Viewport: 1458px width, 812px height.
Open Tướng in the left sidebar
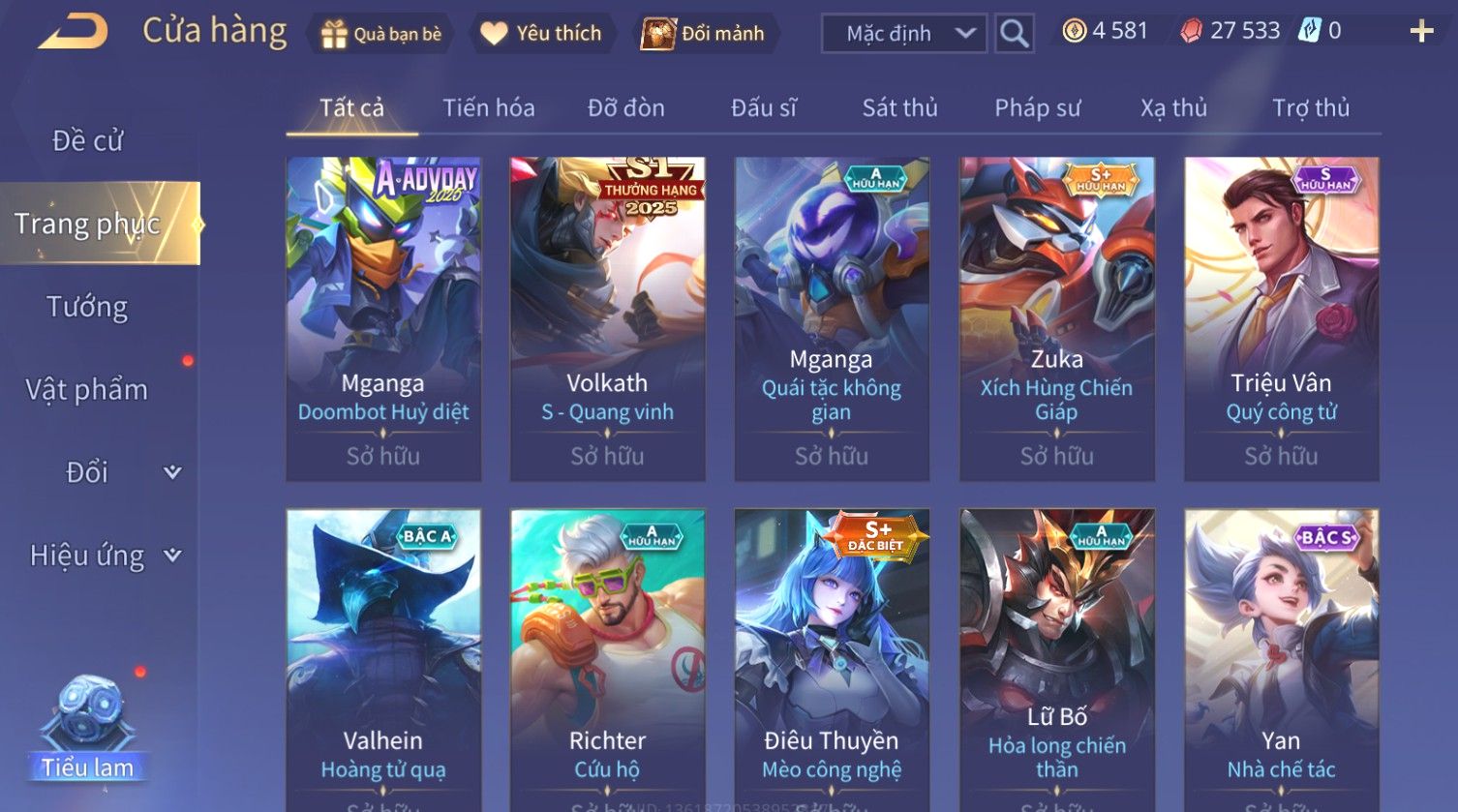click(88, 307)
